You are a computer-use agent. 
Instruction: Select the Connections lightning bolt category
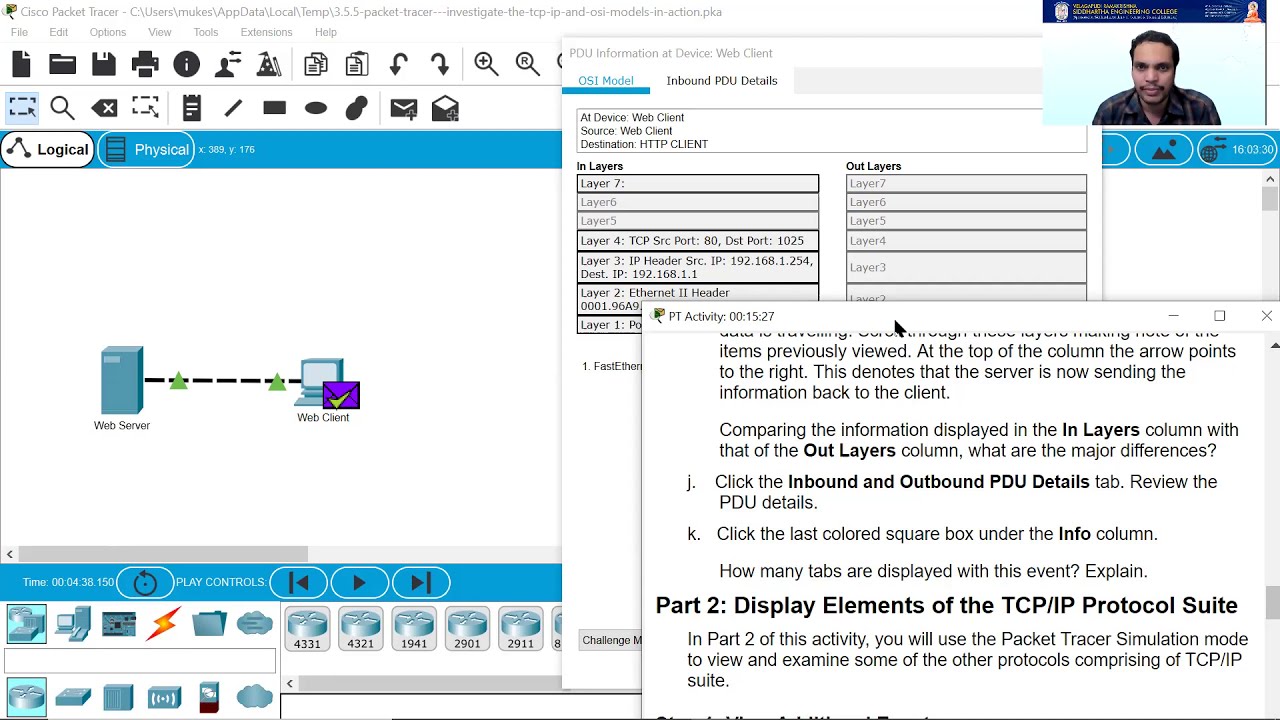163,624
